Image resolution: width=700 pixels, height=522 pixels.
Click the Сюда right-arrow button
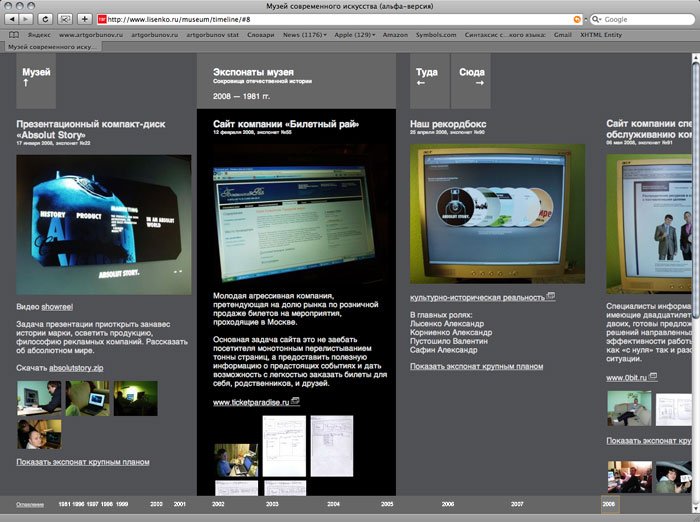pos(472,78)
